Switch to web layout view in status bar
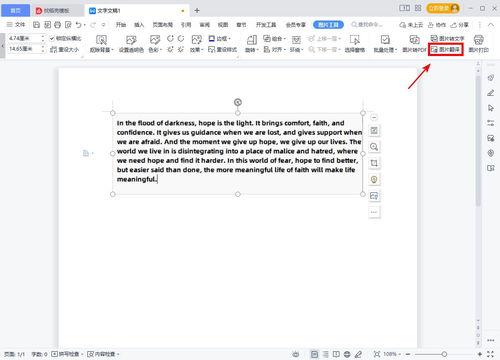Image resolution: width=500 pixels, height=360 pixels. 347,354
